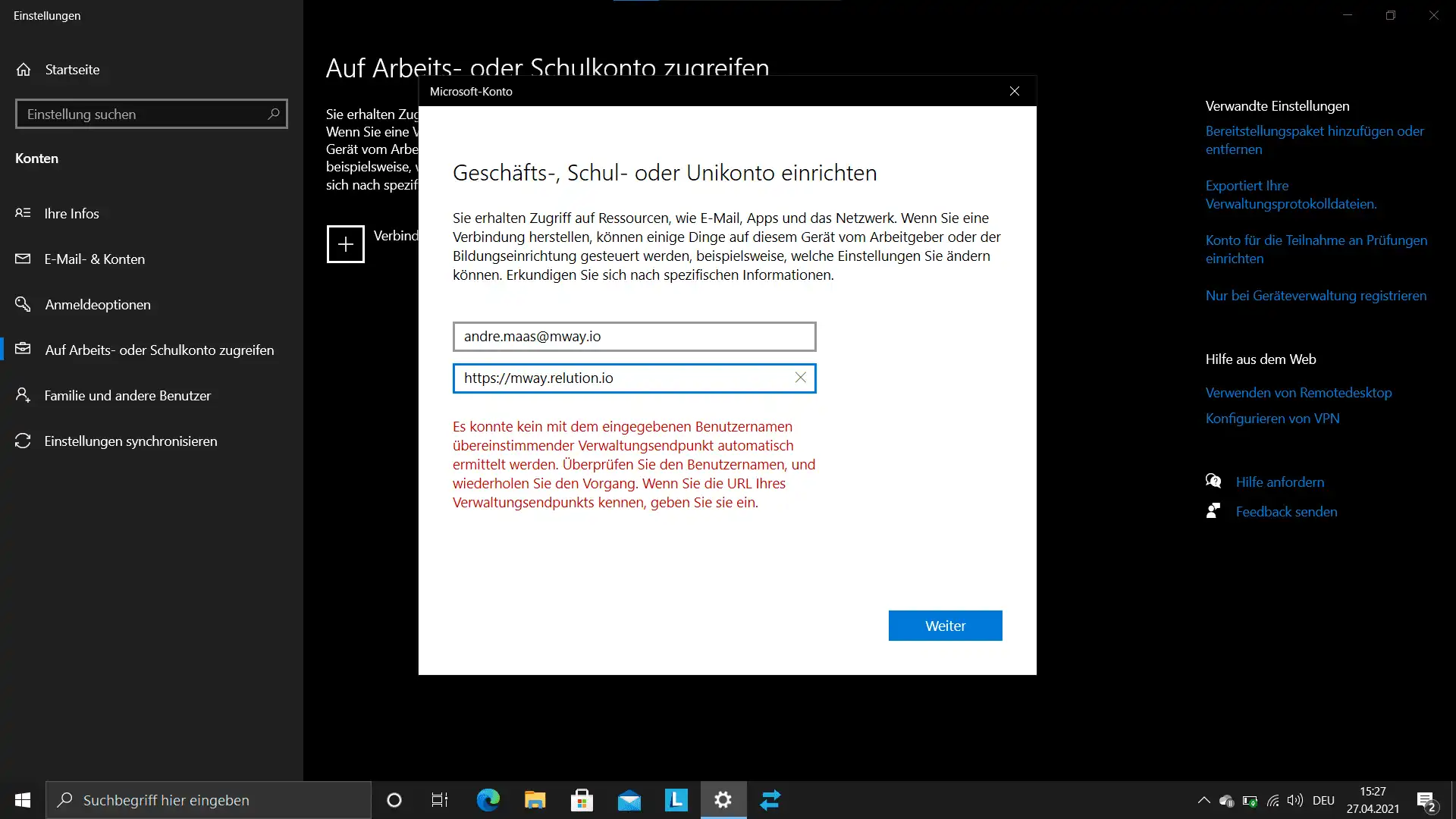Click the Ihre Infos sidebar icon
The height and width of the screenshot is (819, 1456).
pyautogui.click(x=23, y=213)
